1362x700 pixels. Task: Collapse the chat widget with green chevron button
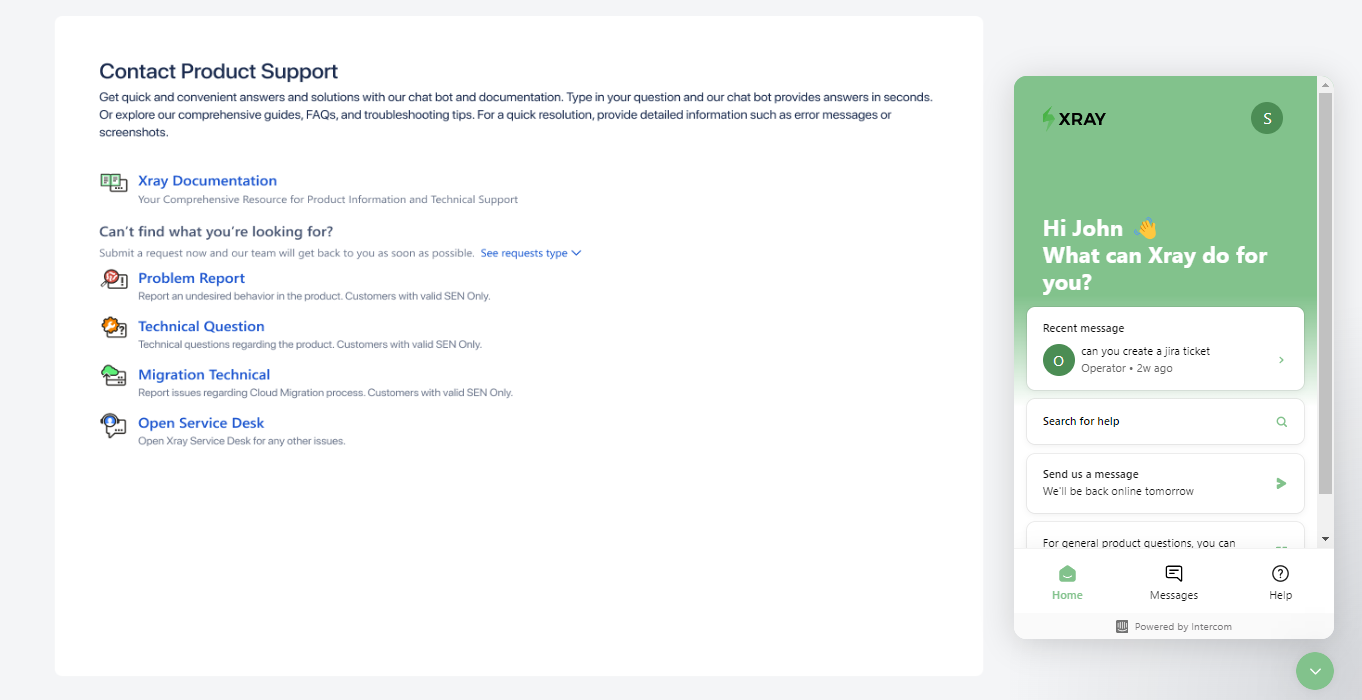pos(1315,671)
